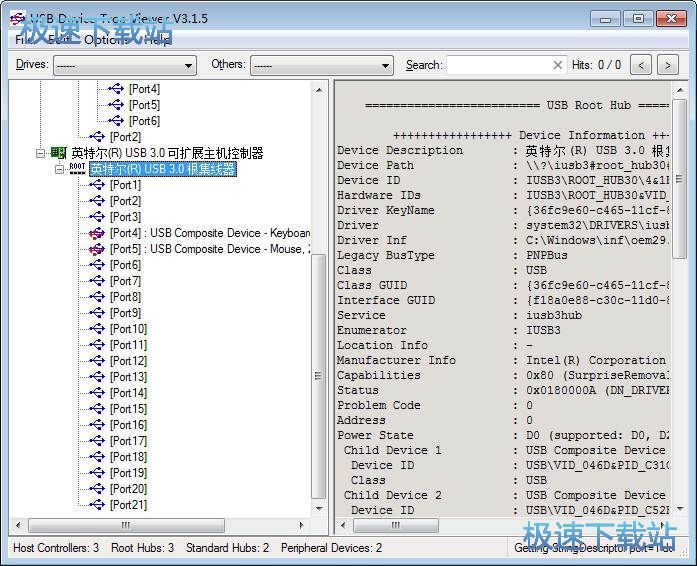Go to next search hit
Viewport: 697px width, 566px height.
(x=669, y=65)
